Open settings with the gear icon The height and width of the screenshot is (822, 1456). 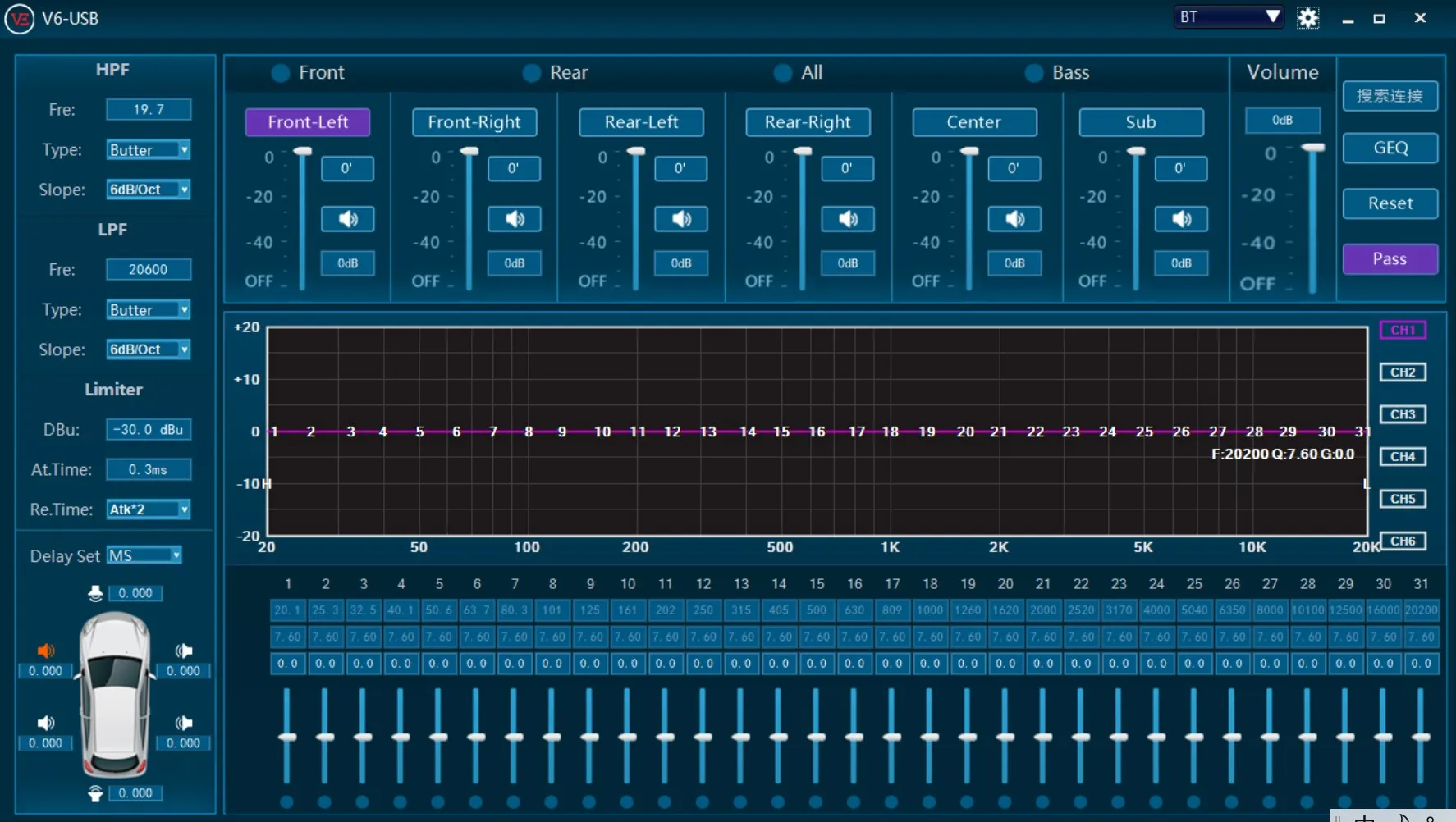click(x=1307, y=18)
